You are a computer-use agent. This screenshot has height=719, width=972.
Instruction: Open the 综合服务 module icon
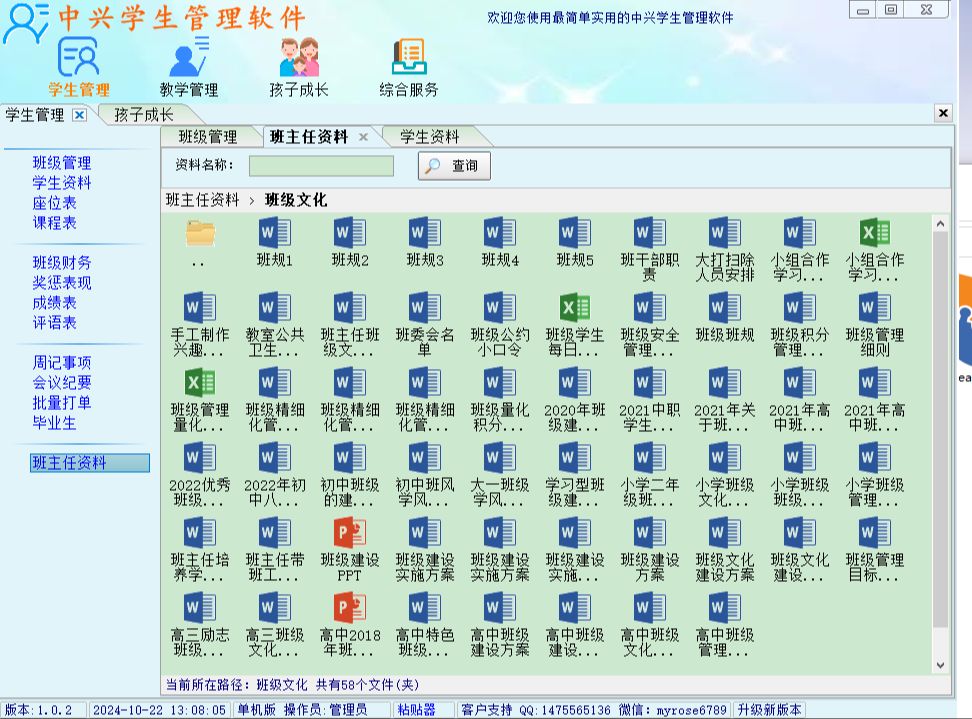tap(406, 60)
